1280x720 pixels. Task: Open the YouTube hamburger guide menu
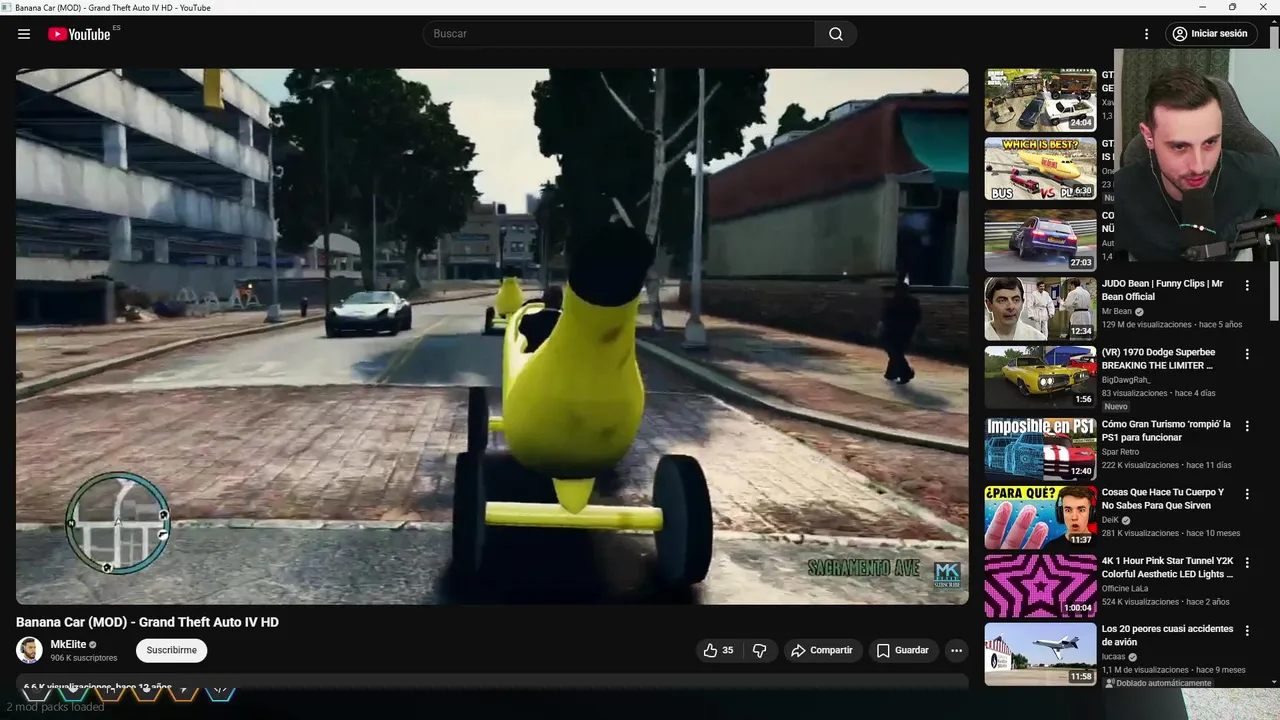click(24, 34)
